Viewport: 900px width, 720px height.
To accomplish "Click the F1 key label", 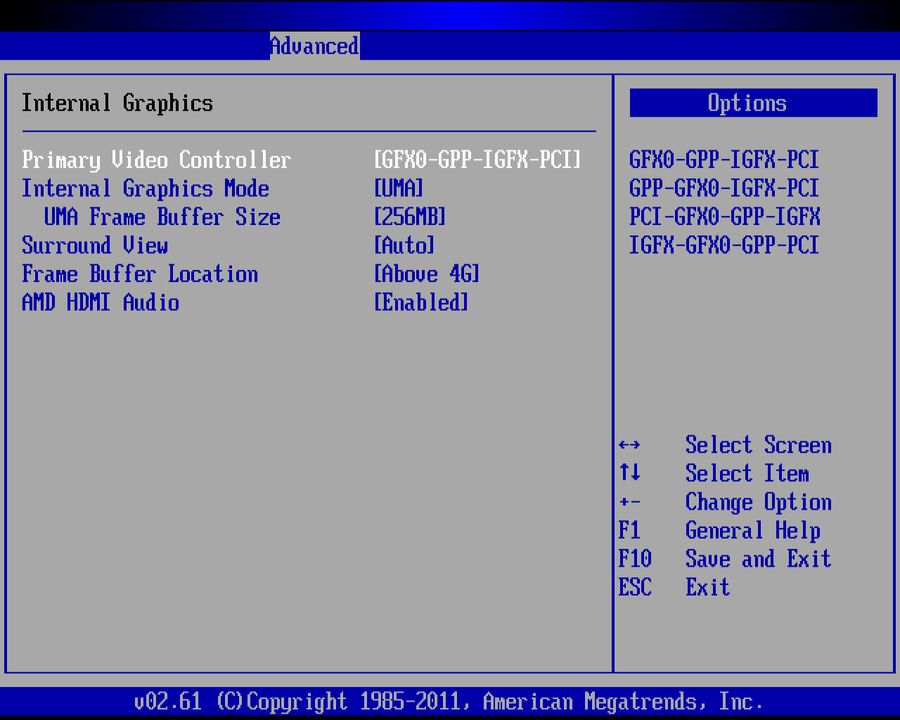I will (630, 531).
